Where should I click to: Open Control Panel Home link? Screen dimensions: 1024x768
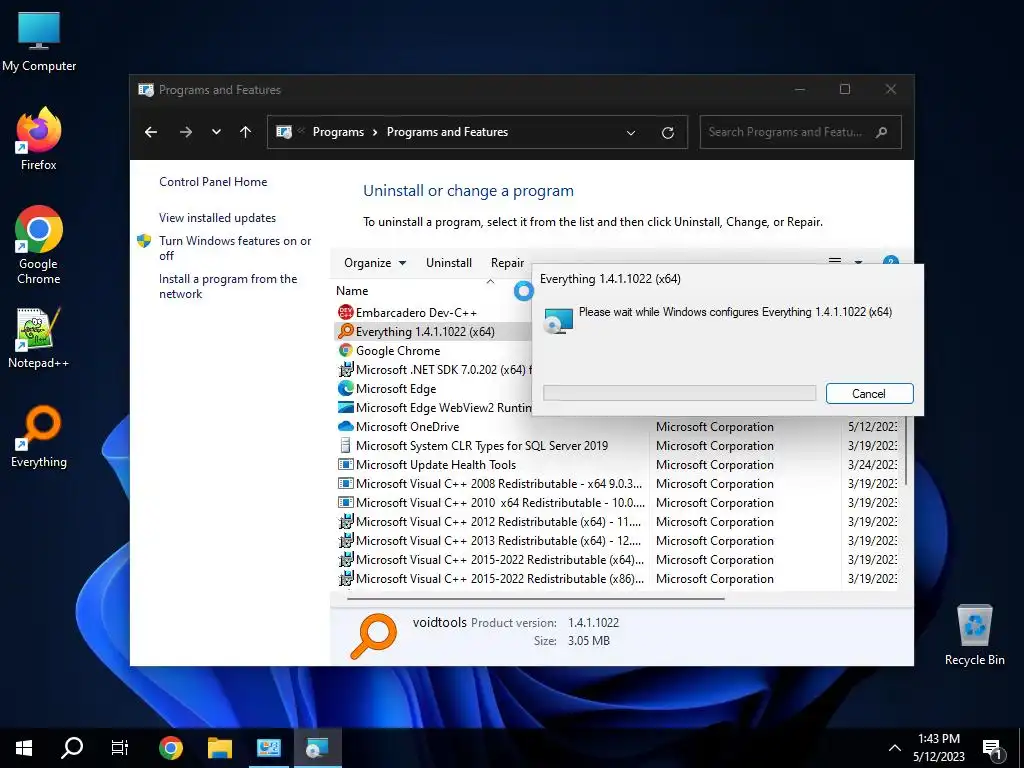(213, 182)
